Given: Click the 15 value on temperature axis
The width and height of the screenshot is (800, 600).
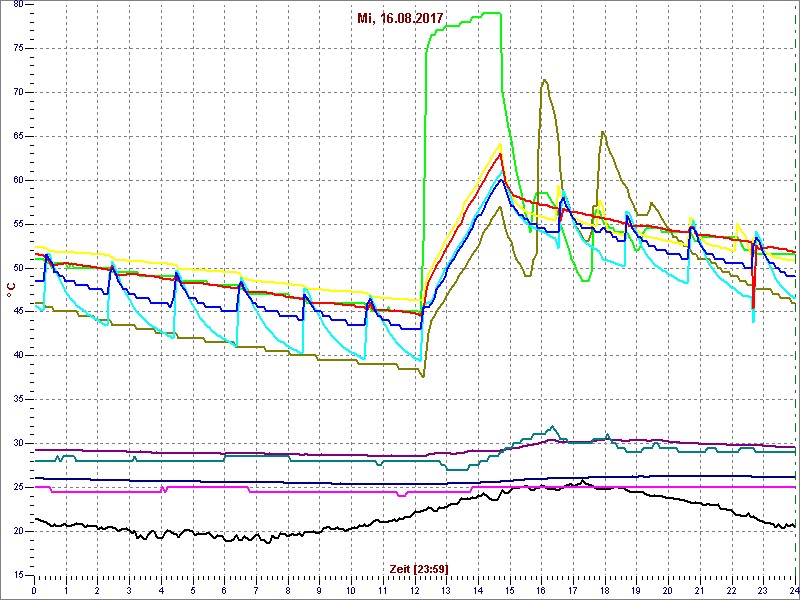Looking at the screenshot, I should click(x=17, y=575).
